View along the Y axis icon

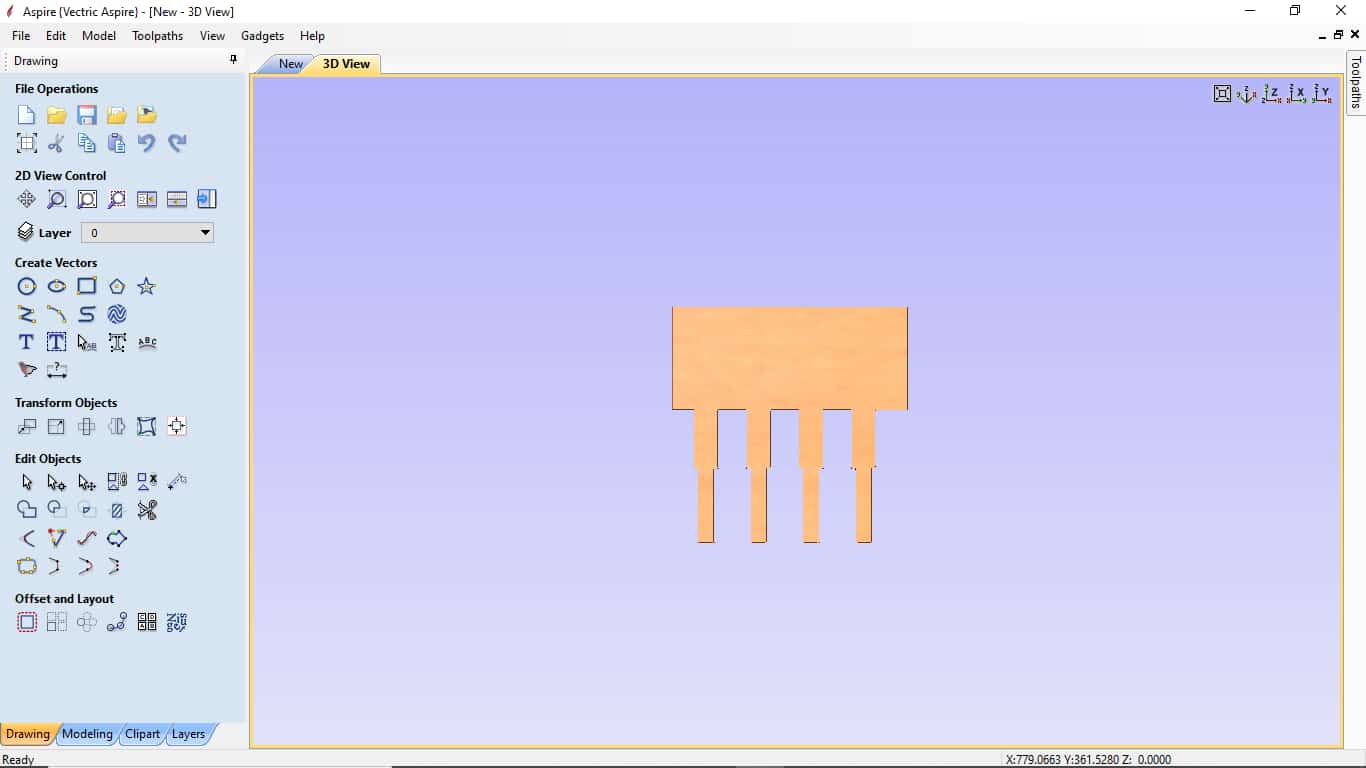(x=1322, y=94)
